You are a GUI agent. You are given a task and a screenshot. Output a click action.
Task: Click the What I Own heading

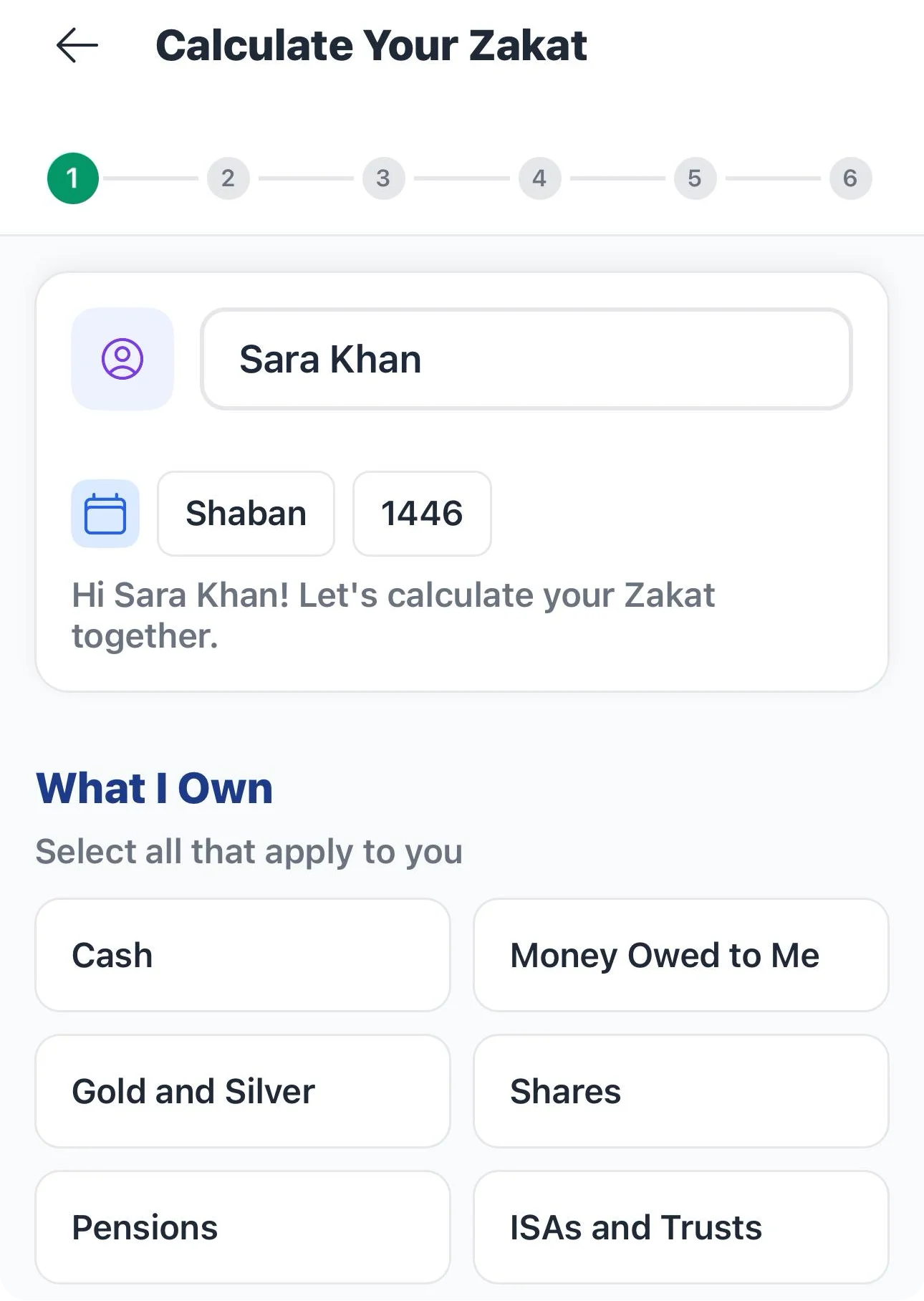[x=155, y=788]
